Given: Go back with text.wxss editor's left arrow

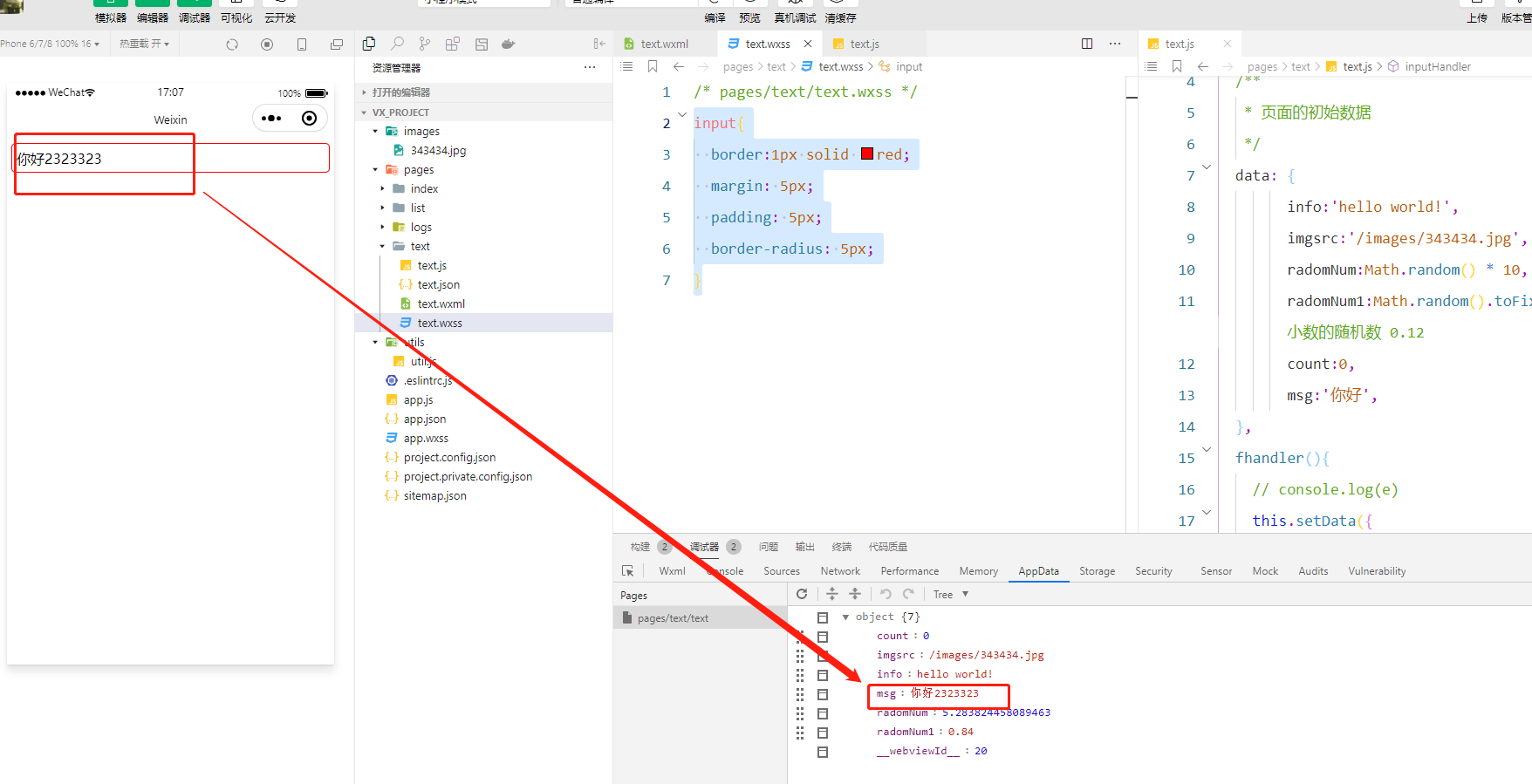Looking at the screenshot, I should (679, 66).
